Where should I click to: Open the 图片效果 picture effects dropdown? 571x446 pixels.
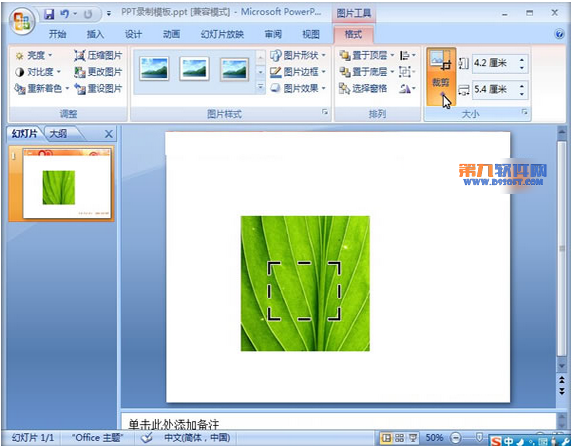coord(298,88)
